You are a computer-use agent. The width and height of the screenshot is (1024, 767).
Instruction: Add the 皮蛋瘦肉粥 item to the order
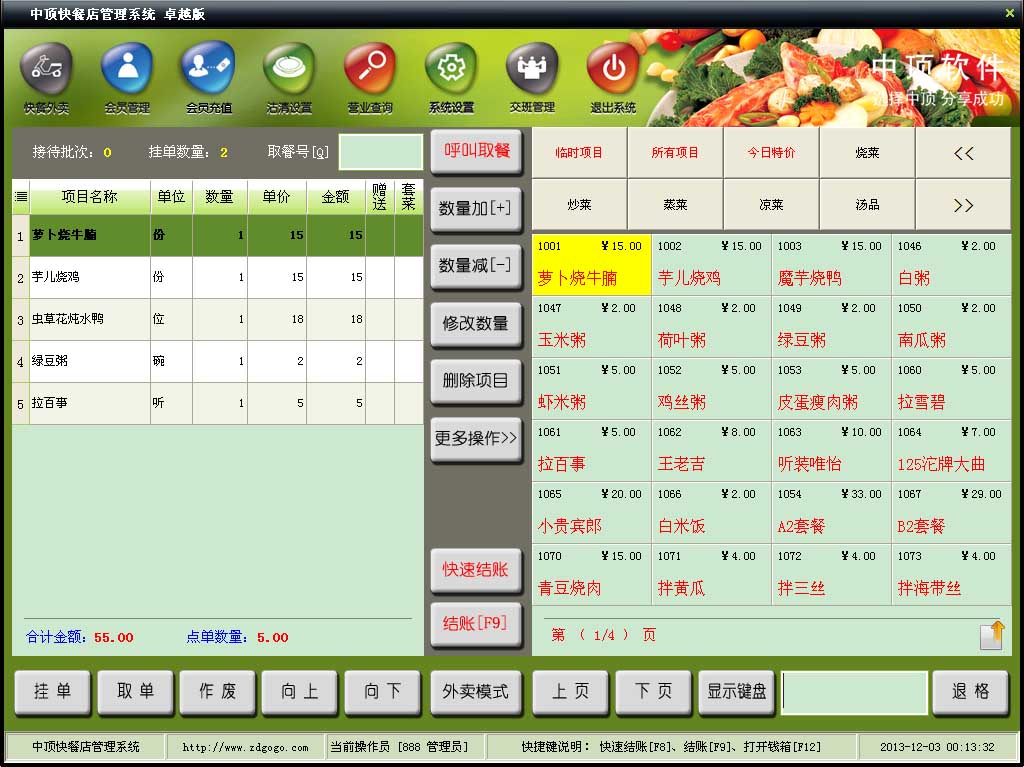[x=831, y=390]
